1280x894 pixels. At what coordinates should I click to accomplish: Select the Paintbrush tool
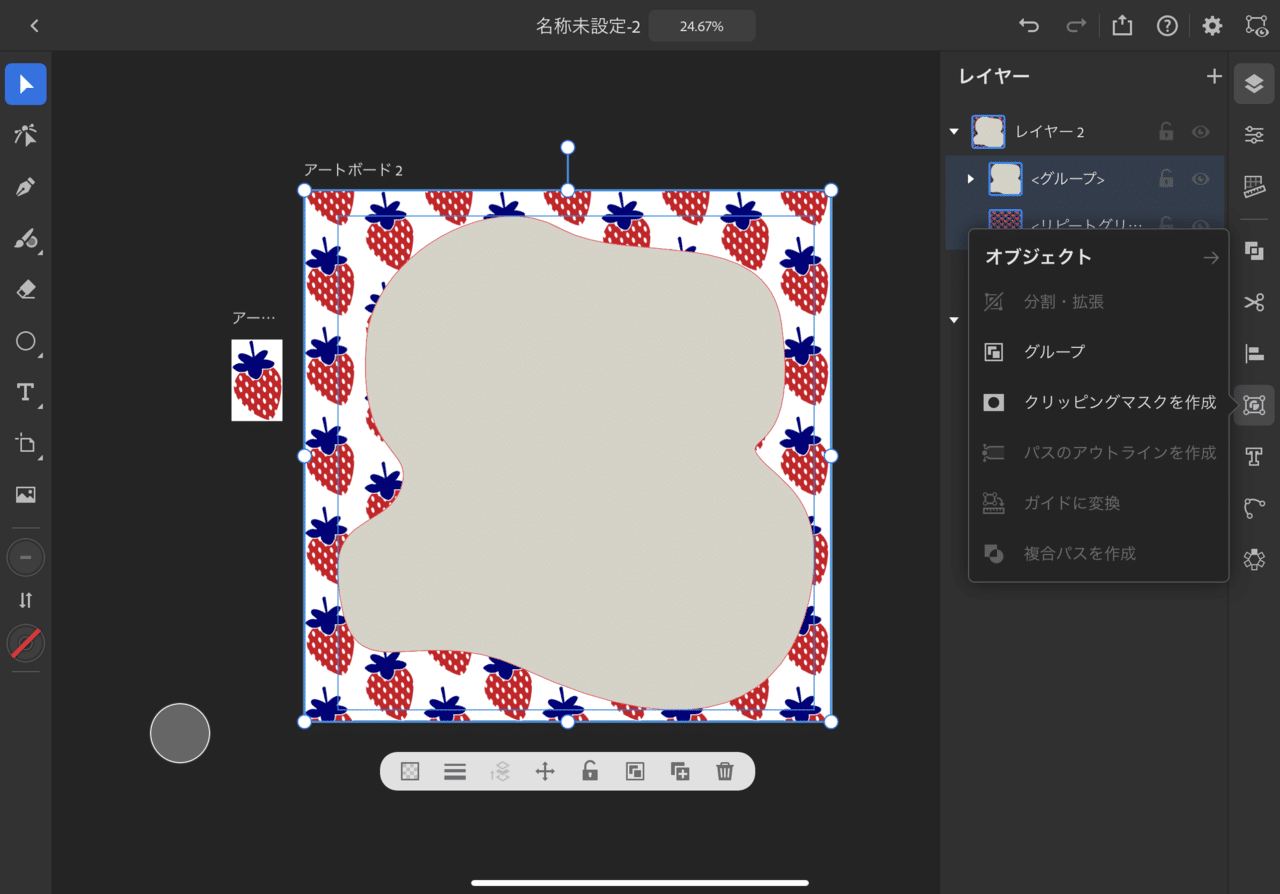click(x=25, y=239)
